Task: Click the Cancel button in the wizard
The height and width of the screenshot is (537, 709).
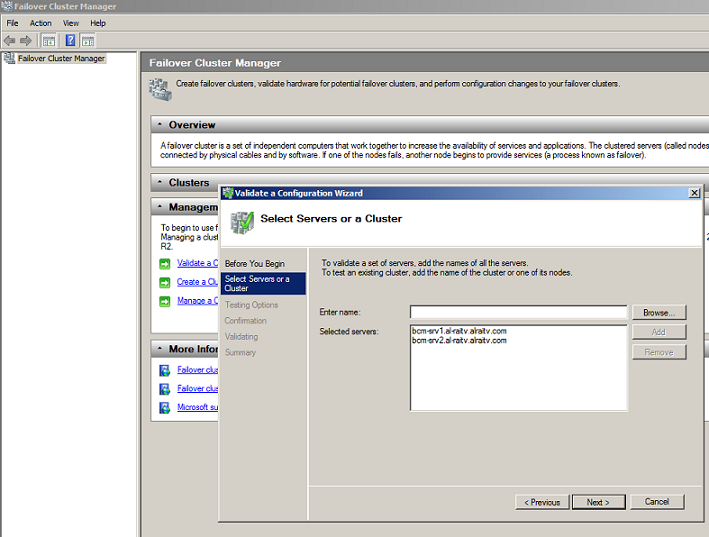Action: [657, 502]
